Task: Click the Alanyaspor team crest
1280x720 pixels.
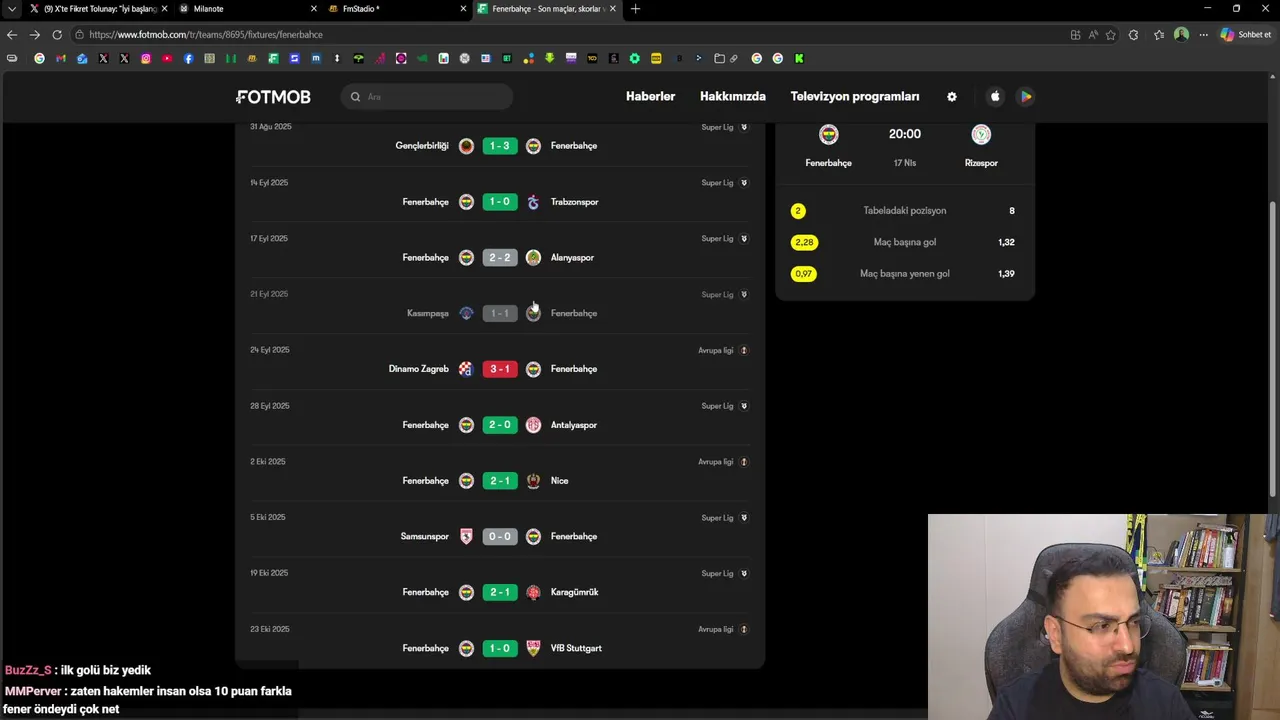Action: 533,258
